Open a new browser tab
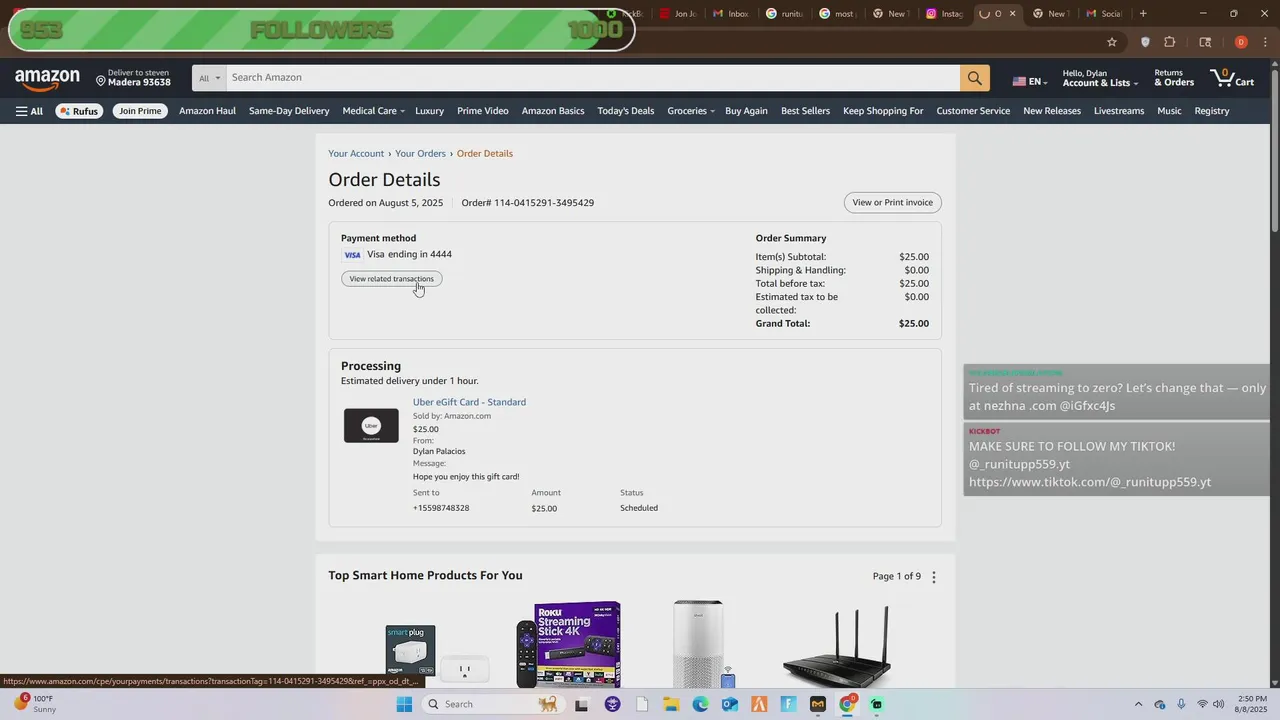This screenshot has height=720, width=1280. point(1143,14)
